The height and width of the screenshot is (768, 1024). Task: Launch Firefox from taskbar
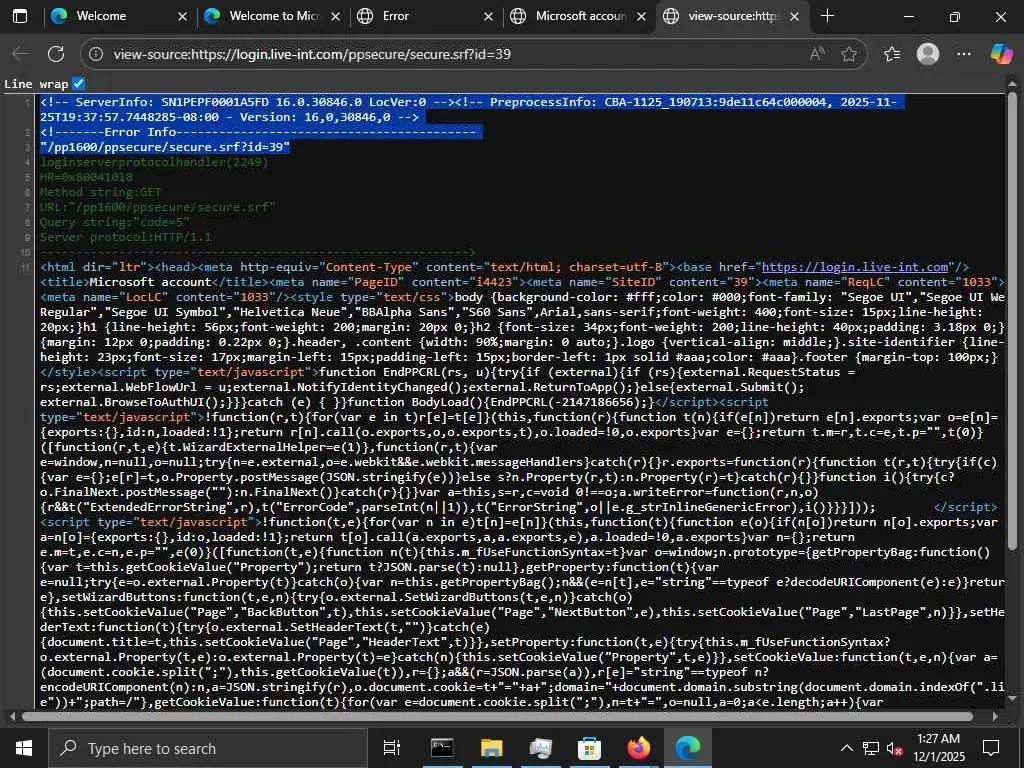coord(639,748)
